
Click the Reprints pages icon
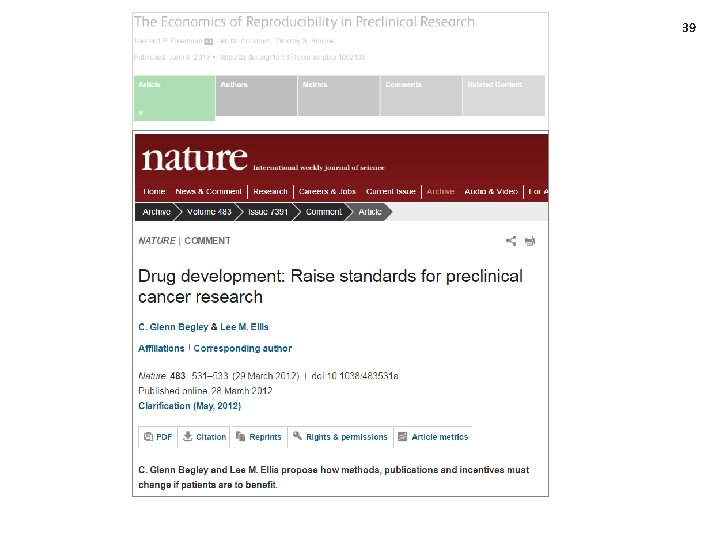pyautogui.click(x=241, y=436)
